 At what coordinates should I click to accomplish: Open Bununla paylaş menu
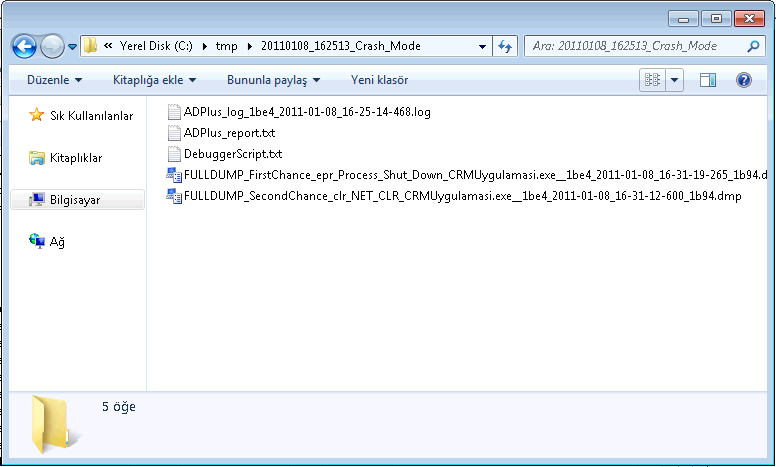pyautogui.click(x=273, y=80)
